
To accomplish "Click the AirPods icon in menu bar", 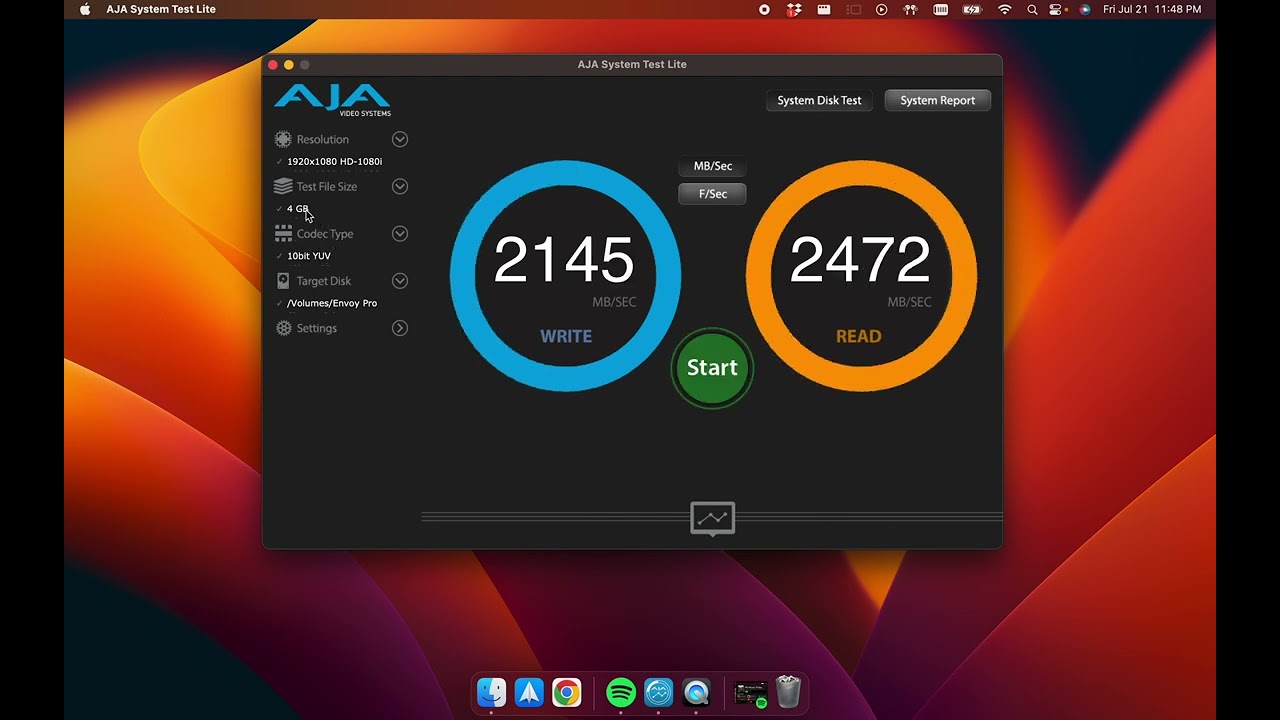I will tap(910, 9).
